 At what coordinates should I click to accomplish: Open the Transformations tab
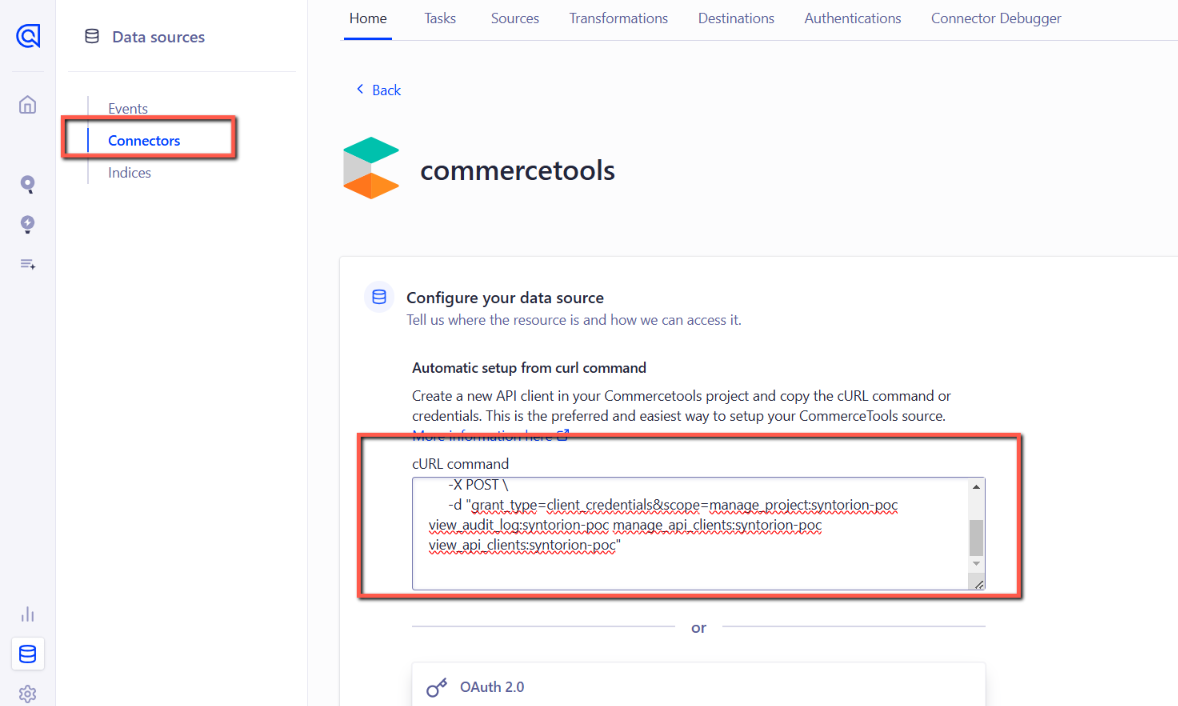(x=618, y=18)
